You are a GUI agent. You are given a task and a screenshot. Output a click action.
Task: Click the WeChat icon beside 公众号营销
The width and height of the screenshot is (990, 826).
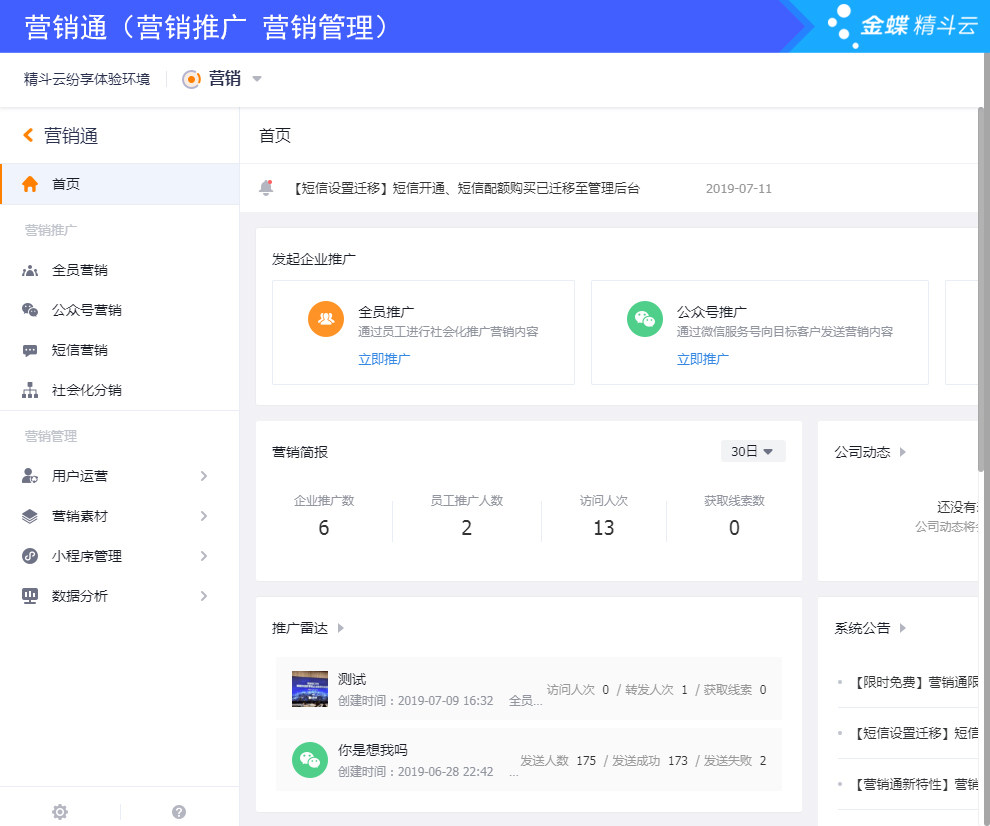coord(30,310)
